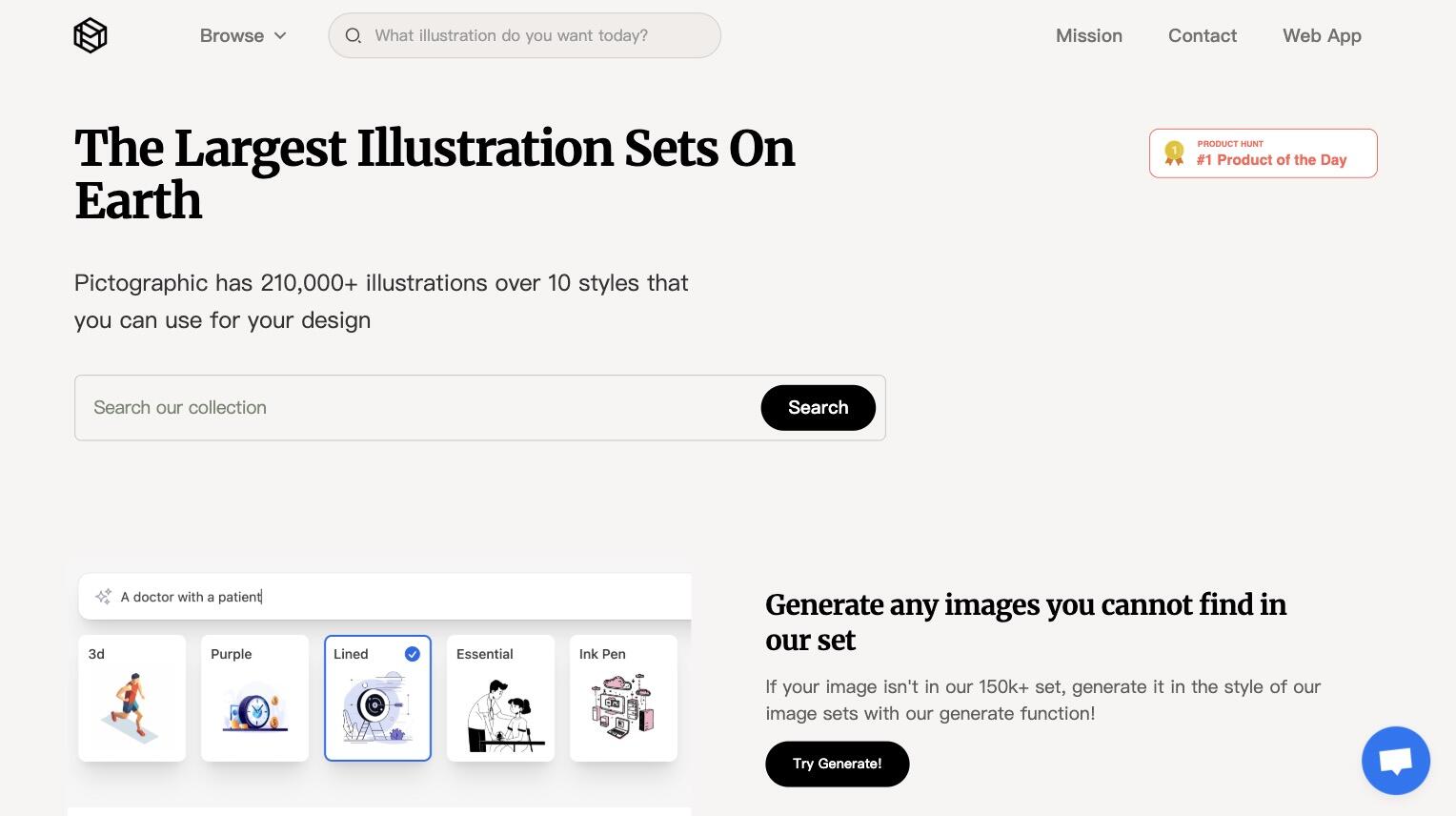Click the magnifier icon in top search bar

tap(353, 35)
